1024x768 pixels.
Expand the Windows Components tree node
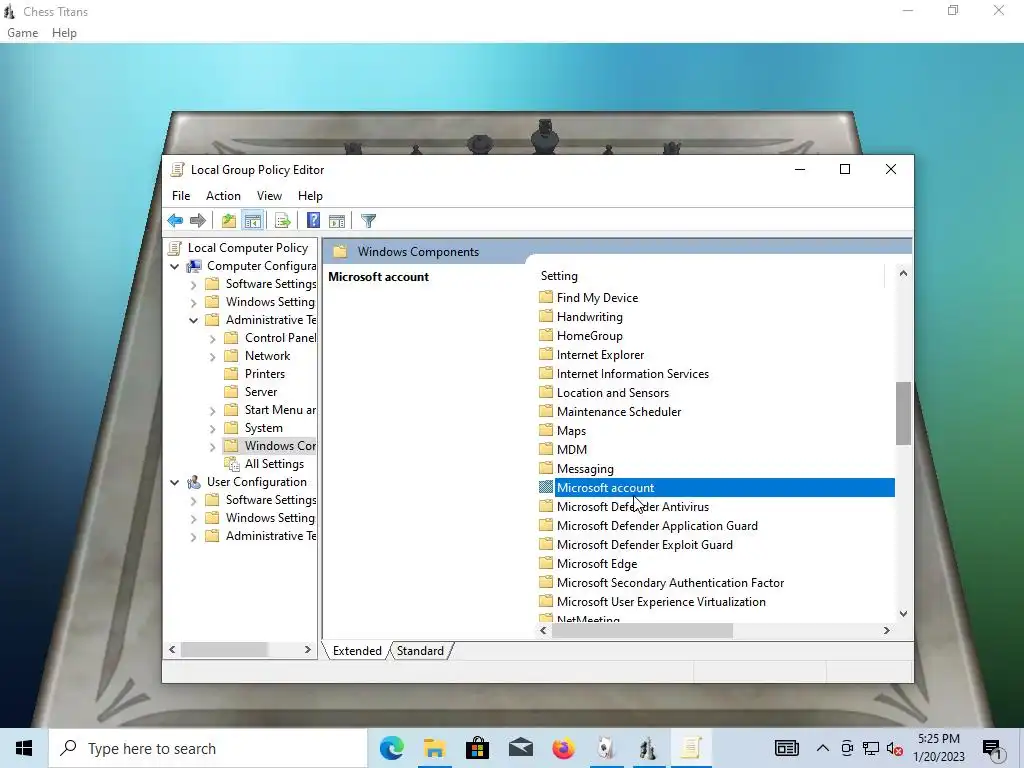(x=212, y=447)
